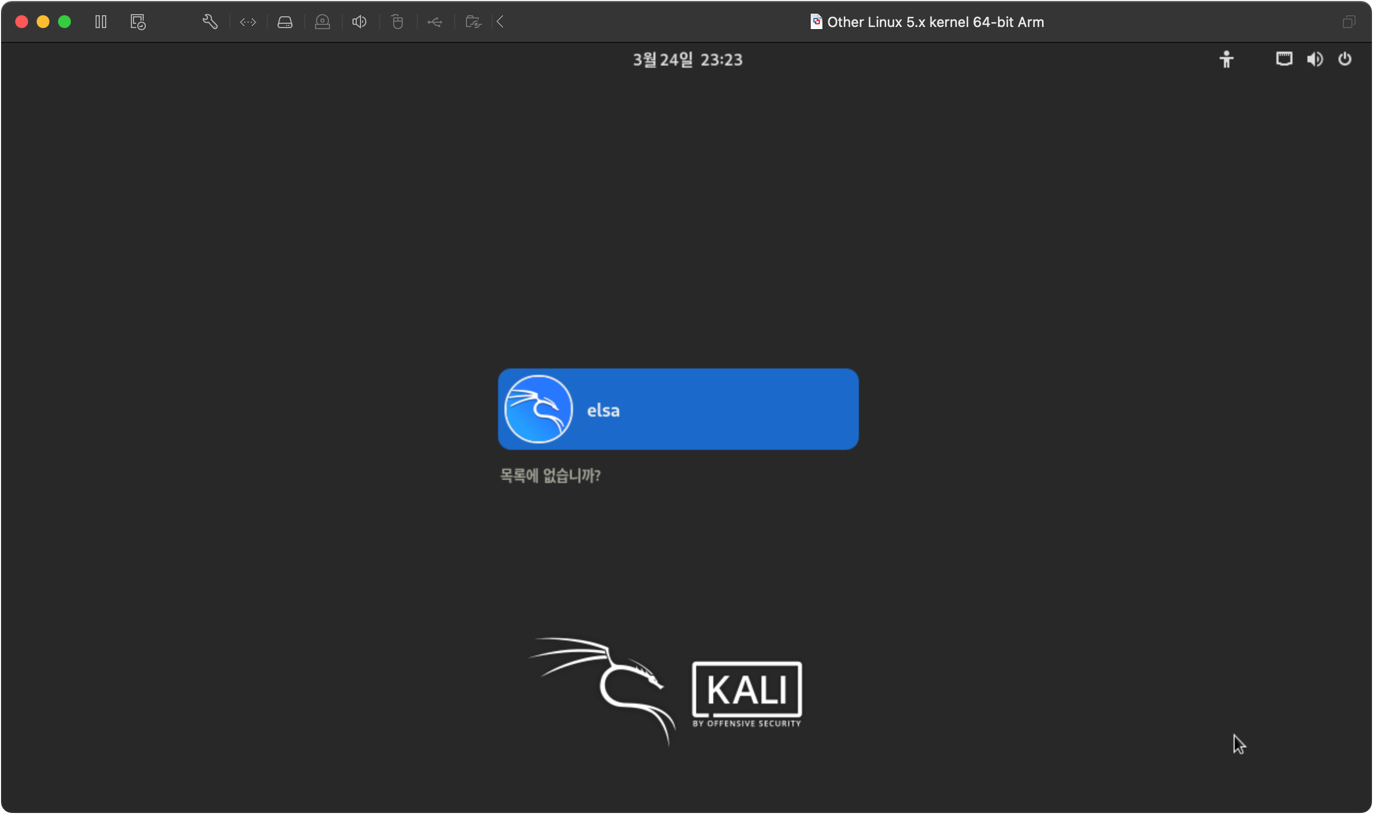The width and height of the screenshot is (1373, 814).
Task: Pause the virtual machine
Action: (x=101, y=22)
